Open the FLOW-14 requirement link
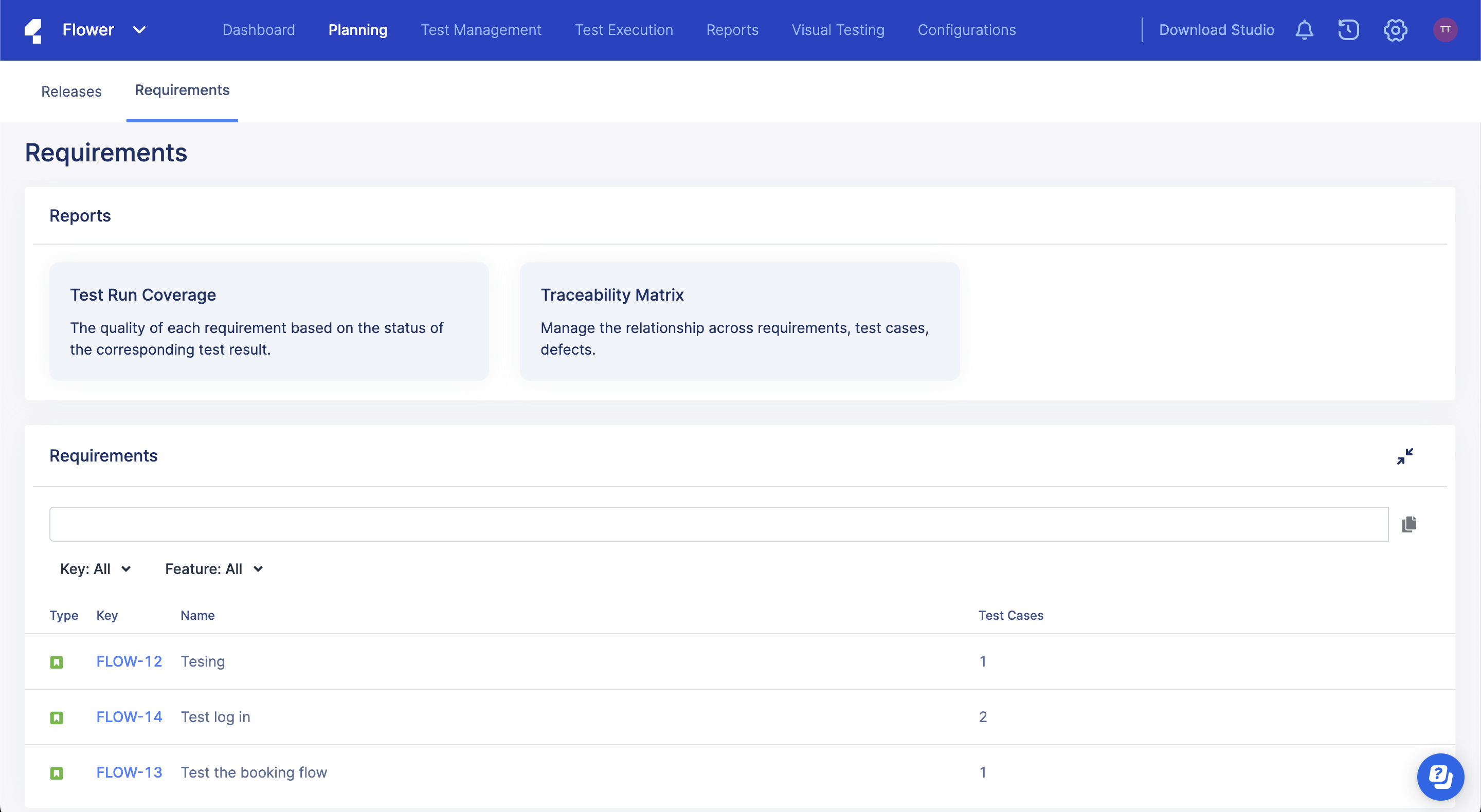The image size is (1481, 812). [129, 716]
